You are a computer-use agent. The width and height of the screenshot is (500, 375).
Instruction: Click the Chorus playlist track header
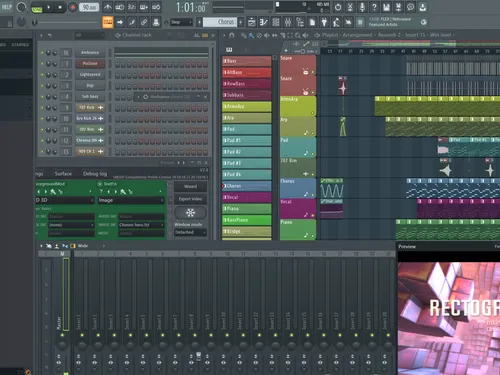click(298, 188)
